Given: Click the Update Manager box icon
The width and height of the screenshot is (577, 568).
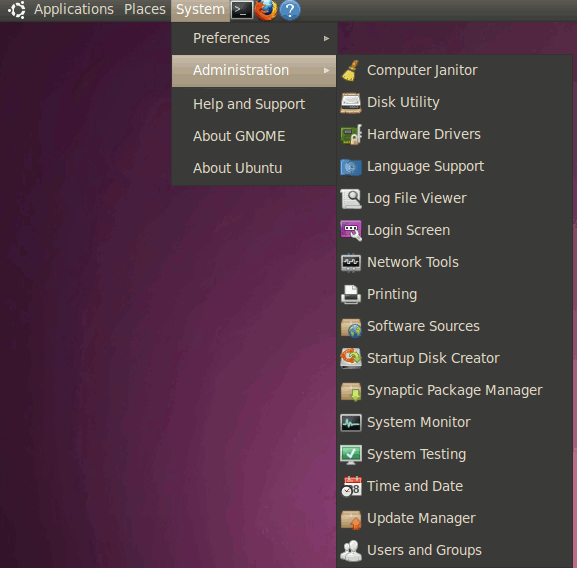Looking at the screenshot, I should (x=351, y=519).
